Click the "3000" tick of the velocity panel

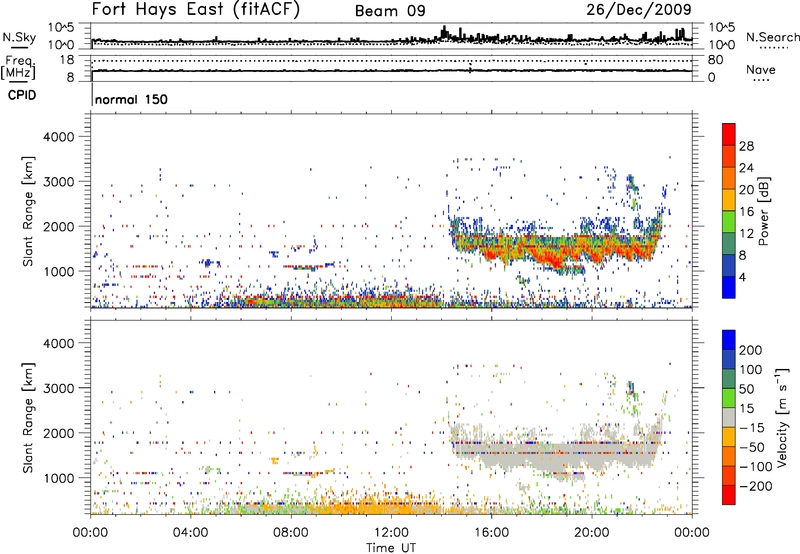pos(59,388)
